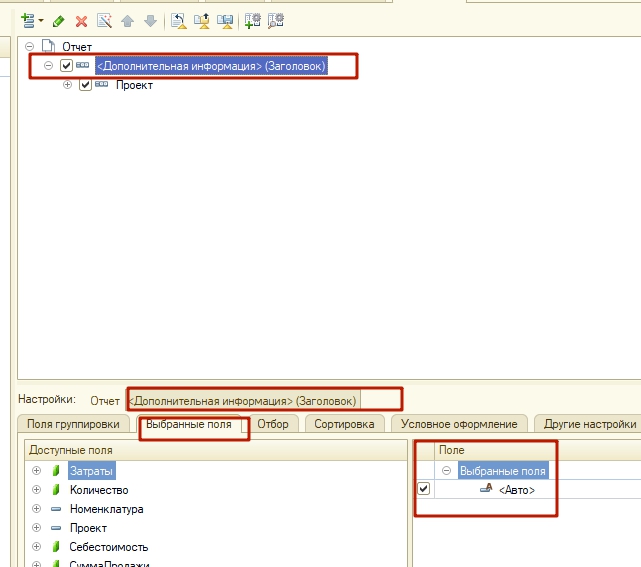Click the add new element icon
The height and width of the screenshot is (567, 641).
[26, 20]
